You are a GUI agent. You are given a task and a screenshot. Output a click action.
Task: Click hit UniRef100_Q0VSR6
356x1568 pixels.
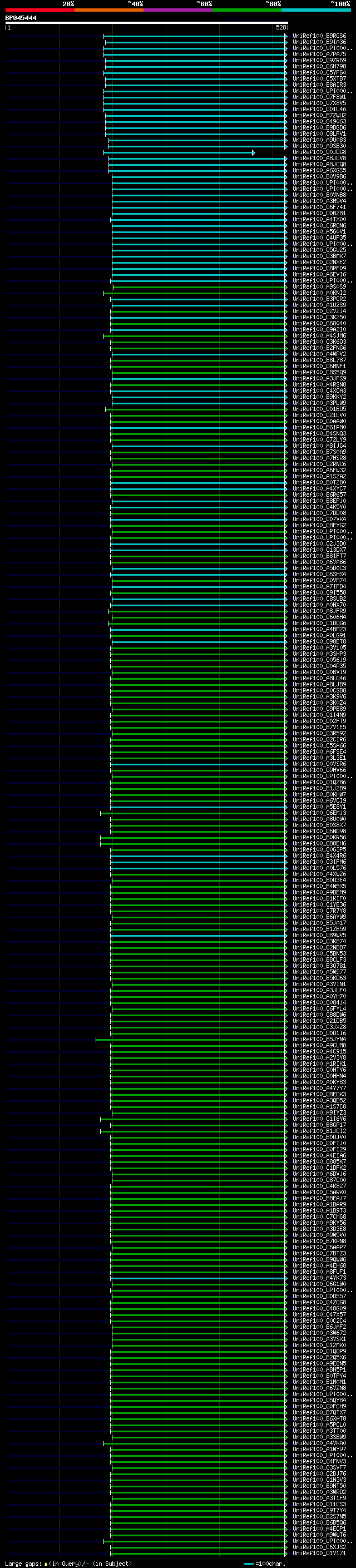319,764
